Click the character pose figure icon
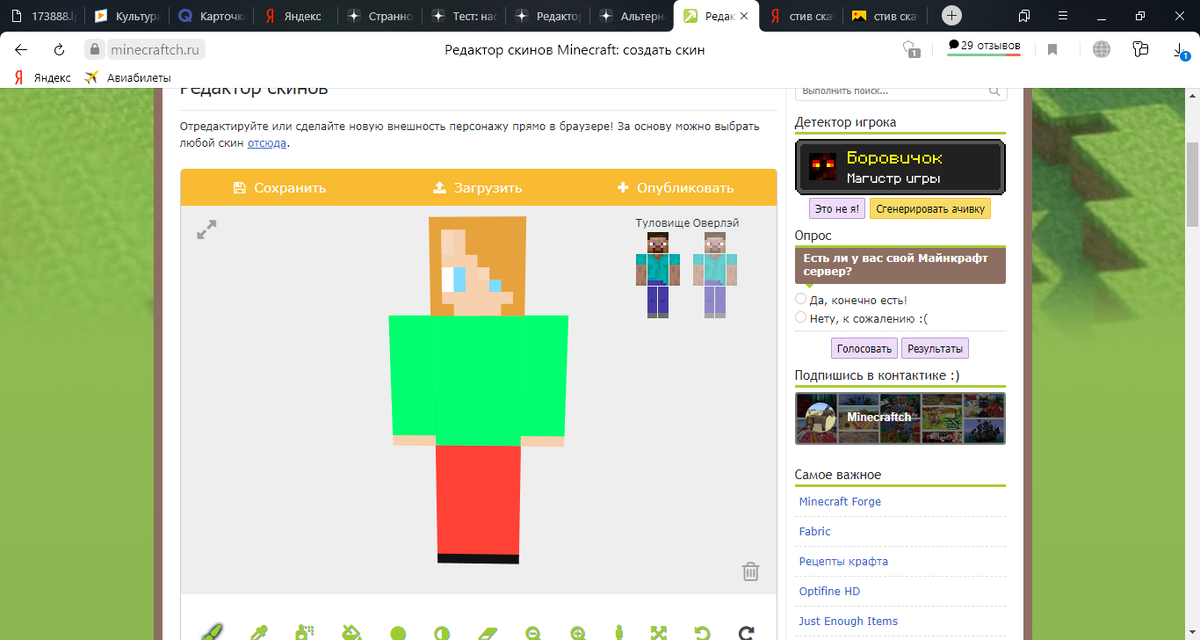 (x=619, y=632)
